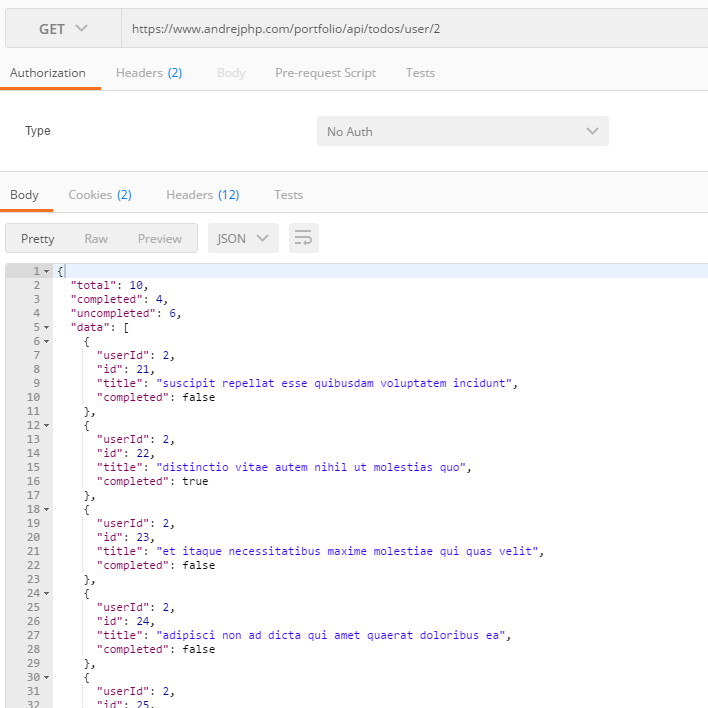Click the "userId": 2 on line 19
Screen dimensions: 708x708
point(136,523)
